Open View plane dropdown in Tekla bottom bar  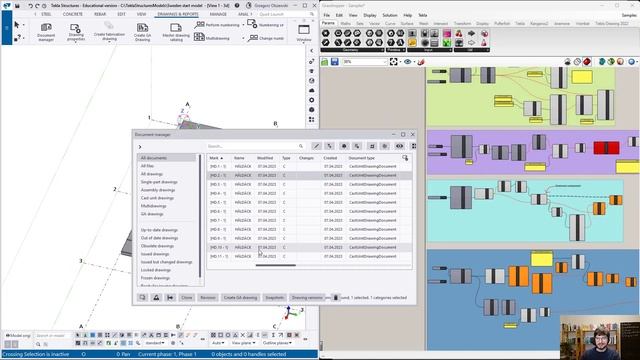(x=243, y=343)
